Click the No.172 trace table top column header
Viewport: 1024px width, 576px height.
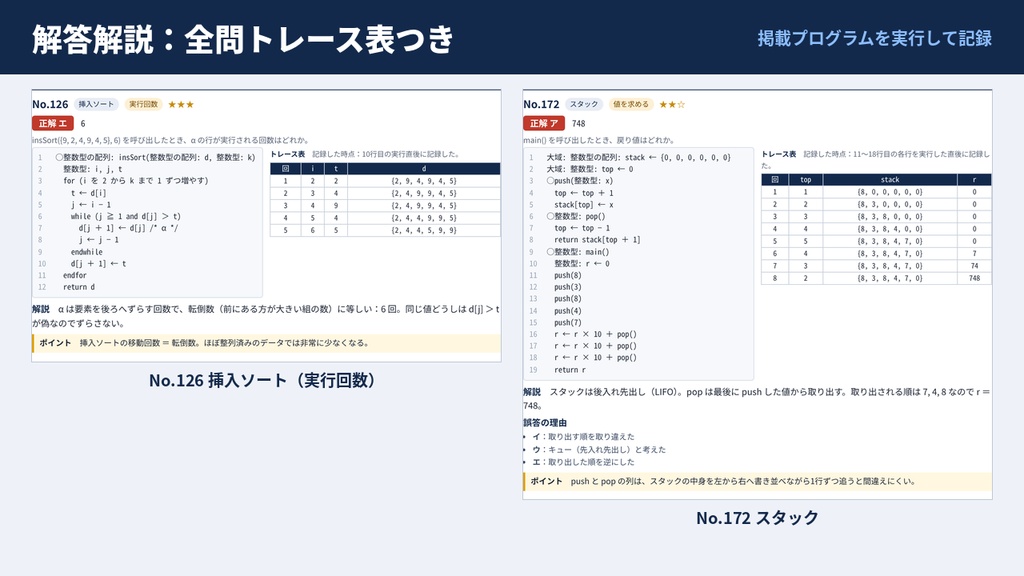click(x=806, y=180)
